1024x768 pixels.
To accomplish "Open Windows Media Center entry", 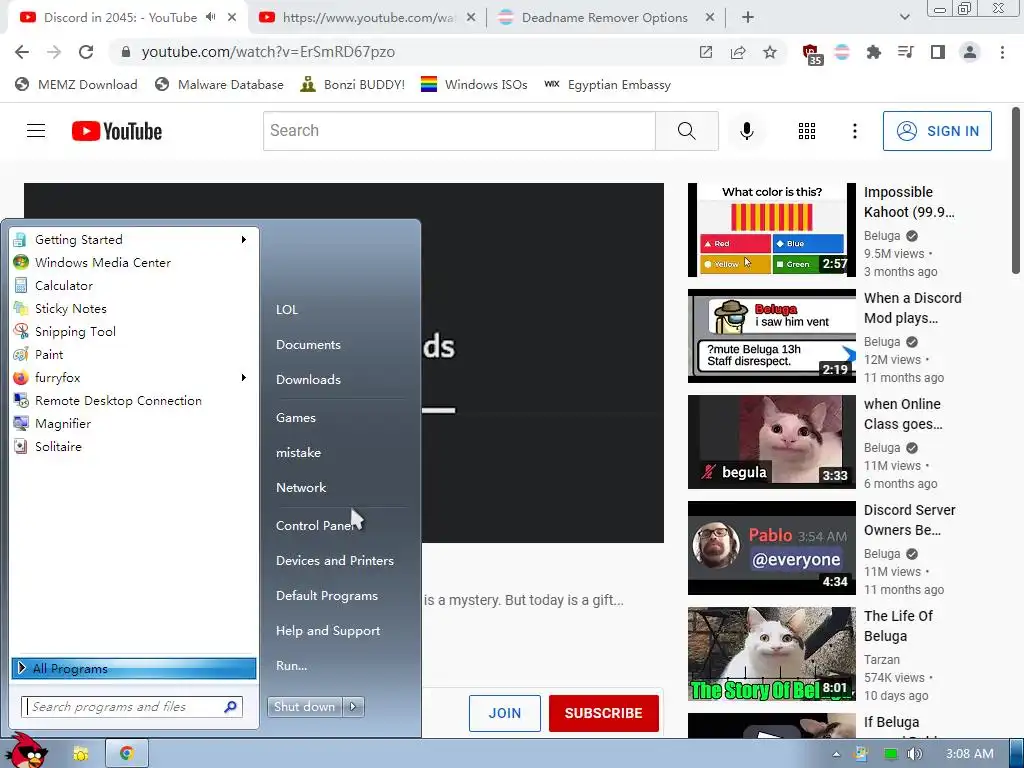I will point(103,263).
